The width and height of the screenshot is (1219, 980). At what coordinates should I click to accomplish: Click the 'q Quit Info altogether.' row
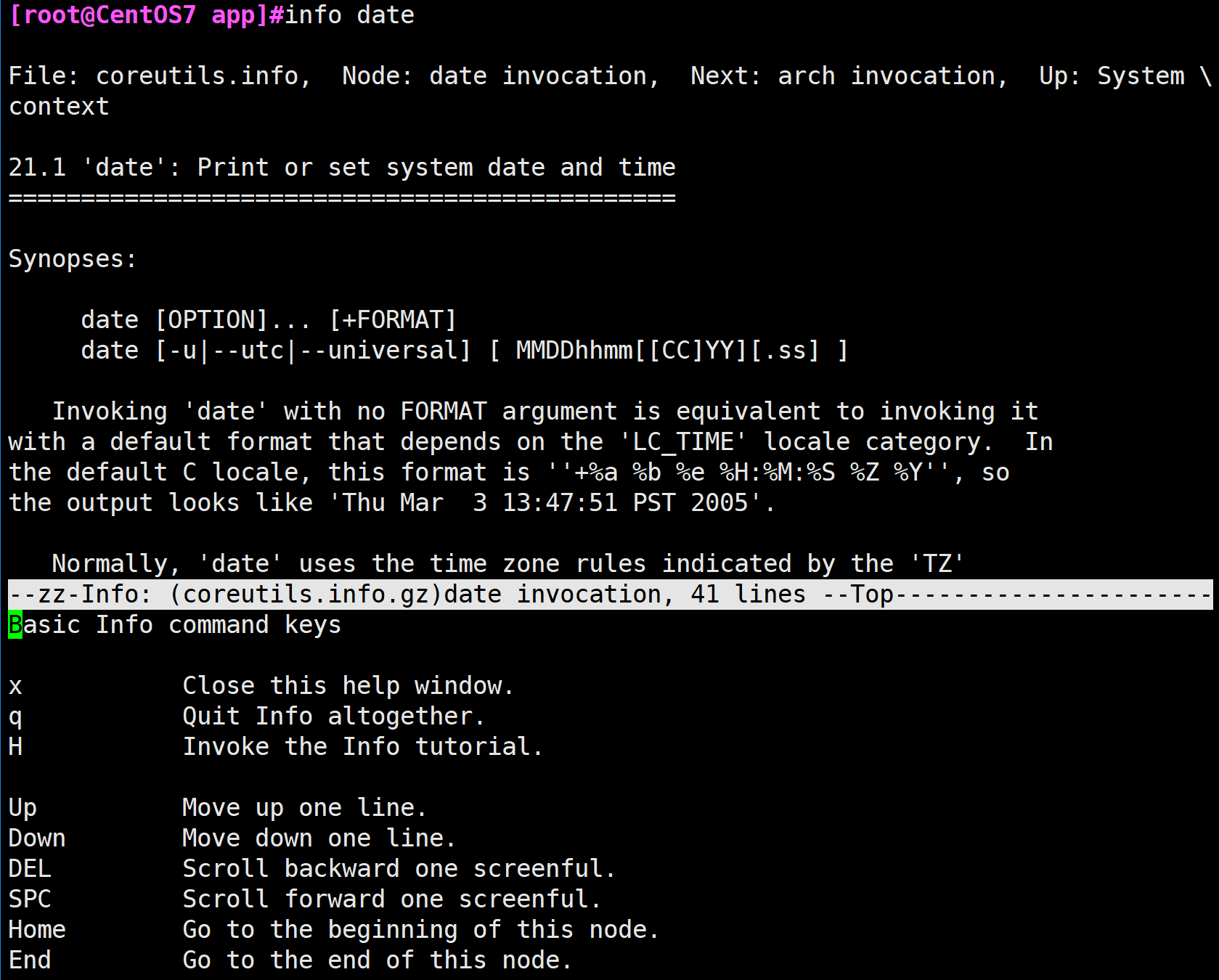(x=247, y=716)
